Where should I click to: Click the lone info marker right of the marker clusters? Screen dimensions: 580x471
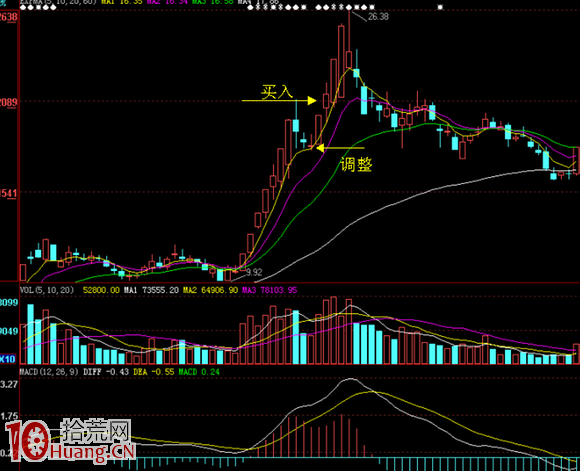coord(440,7)
